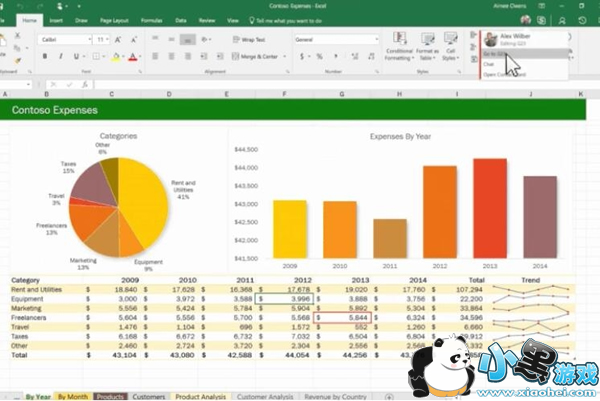Click the Fill Color bucket icon
The width and height of the screenshot is (600, 401).
point(116,57)
